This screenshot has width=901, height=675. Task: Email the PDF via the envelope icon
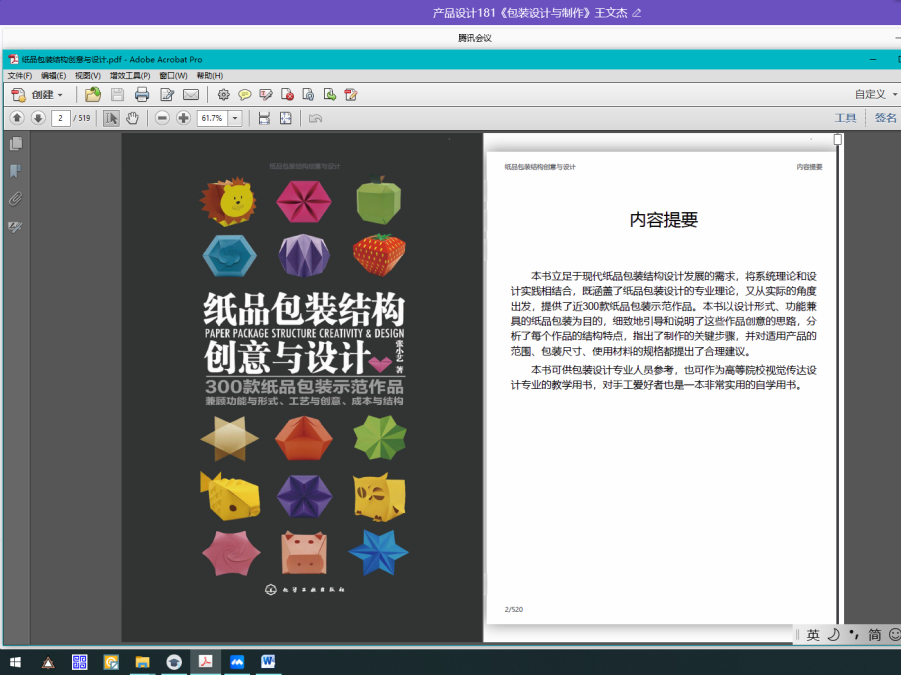189,94
